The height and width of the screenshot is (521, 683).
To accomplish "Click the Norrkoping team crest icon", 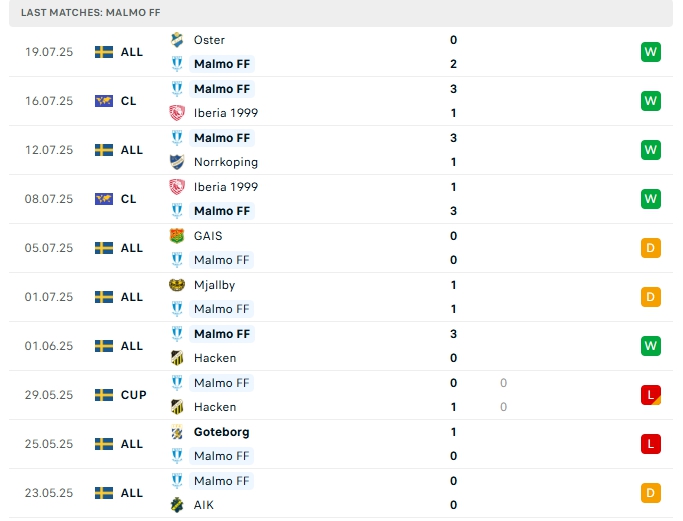I will pyautogui.click(x=178, y=162).
